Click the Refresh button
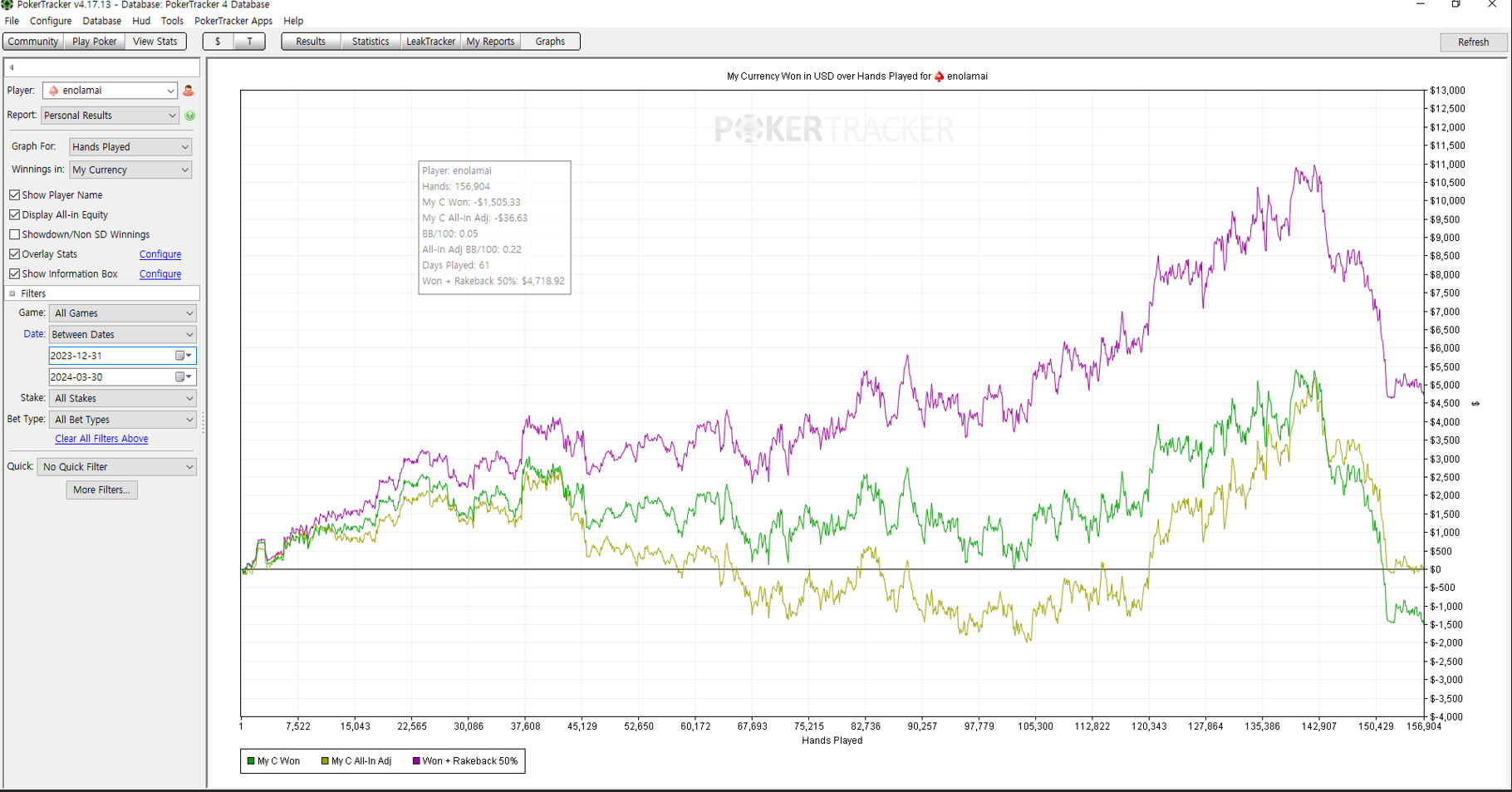 [x=1473, y=42]
